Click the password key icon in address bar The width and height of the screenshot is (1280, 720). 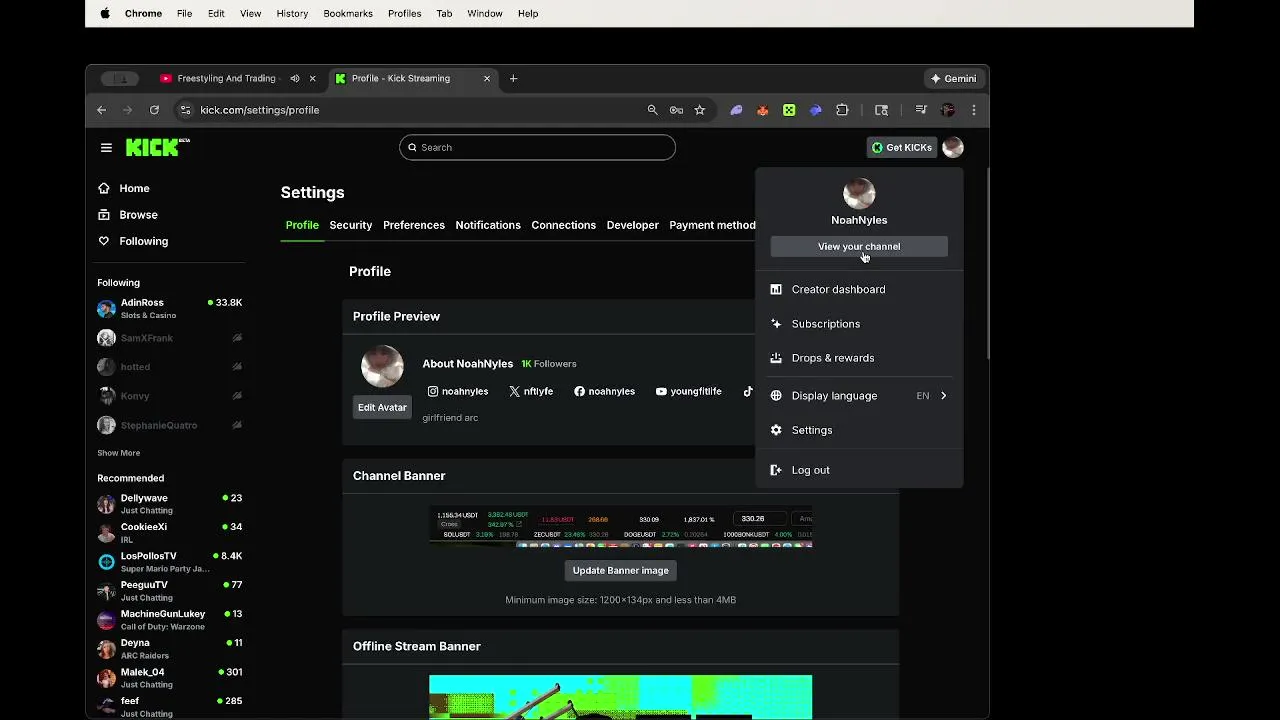[676, 110]
